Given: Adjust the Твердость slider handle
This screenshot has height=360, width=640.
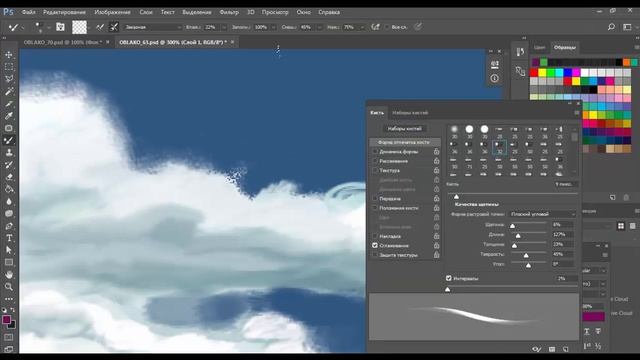Looking at the screenshot, I should (526, 256).
